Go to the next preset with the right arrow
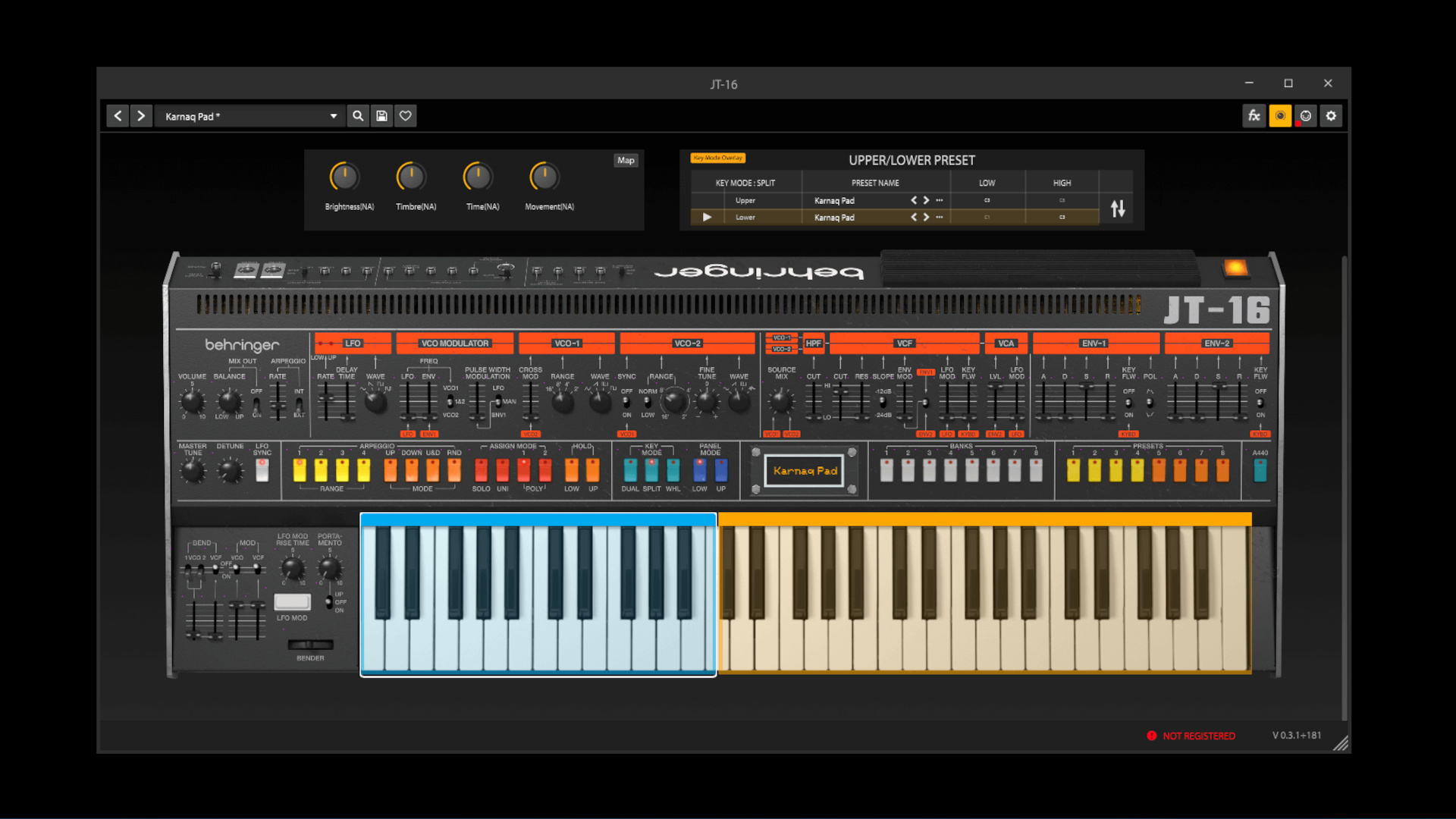1456x819 pixels. point(141,116)
